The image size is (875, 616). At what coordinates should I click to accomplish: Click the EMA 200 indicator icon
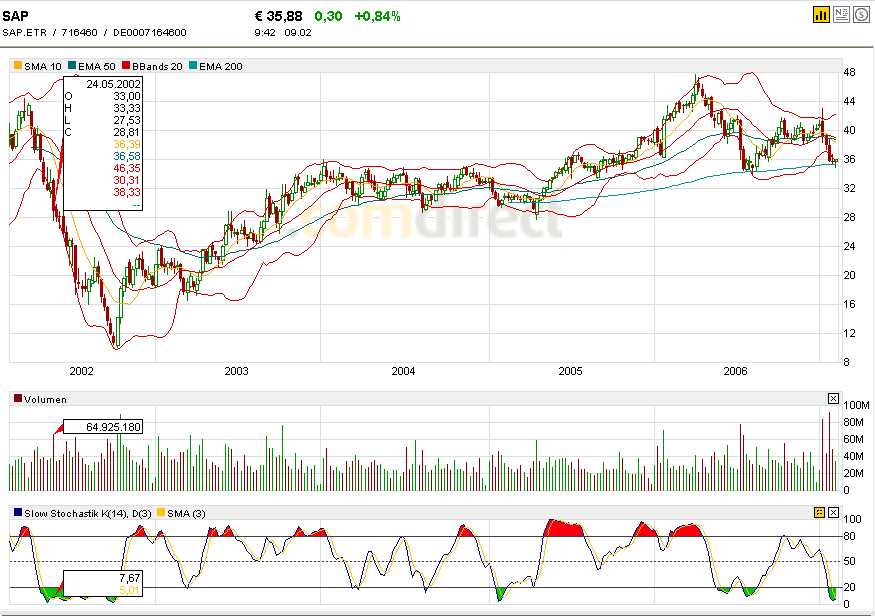[x=192, y=66]
